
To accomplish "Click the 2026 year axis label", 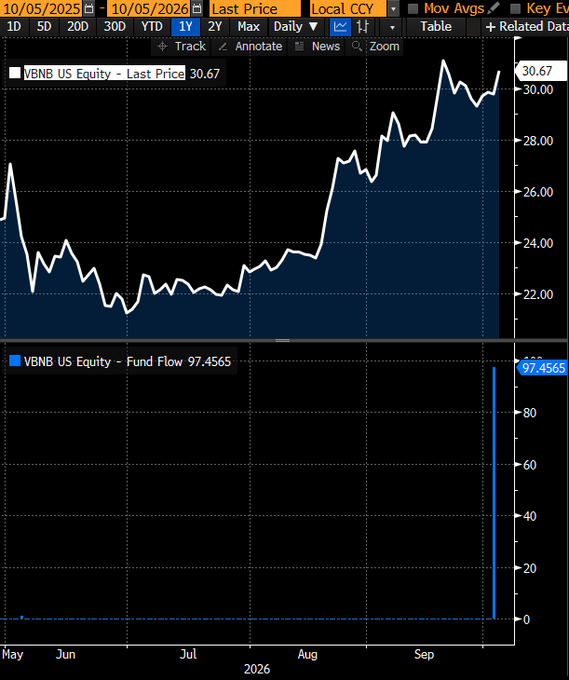I will click(257, 669).
